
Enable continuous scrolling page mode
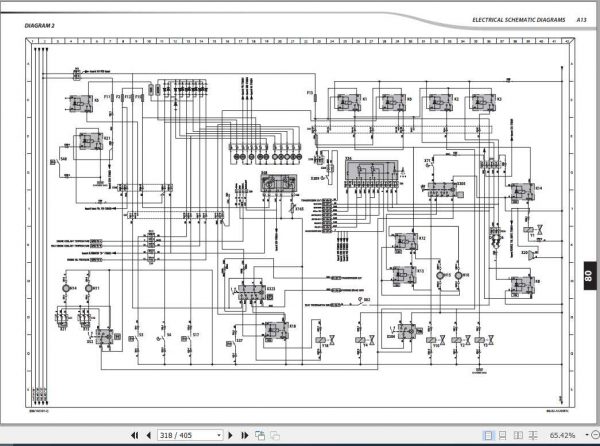coord(502,435)
